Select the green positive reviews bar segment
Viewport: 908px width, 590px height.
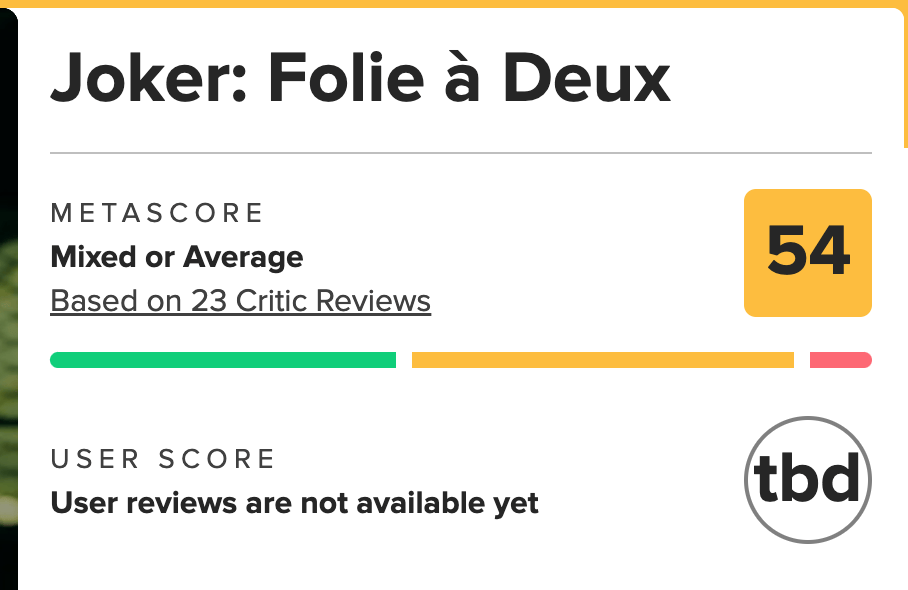pos(223,360)
